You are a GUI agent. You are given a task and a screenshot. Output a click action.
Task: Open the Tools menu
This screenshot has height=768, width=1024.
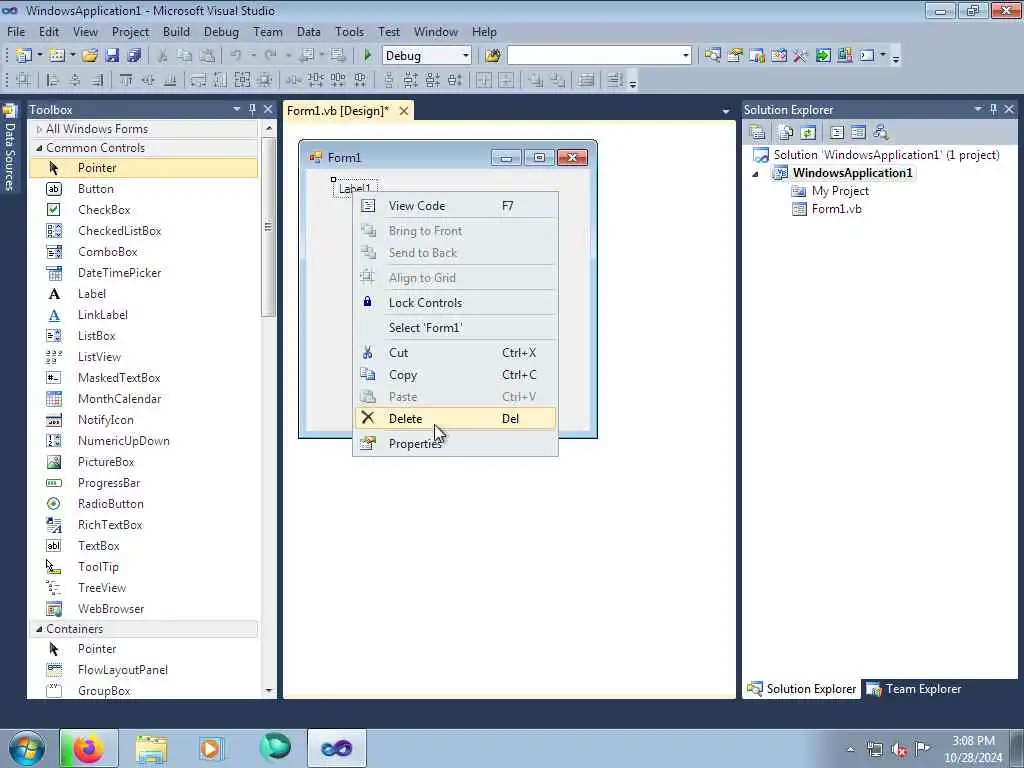(349, 31)
